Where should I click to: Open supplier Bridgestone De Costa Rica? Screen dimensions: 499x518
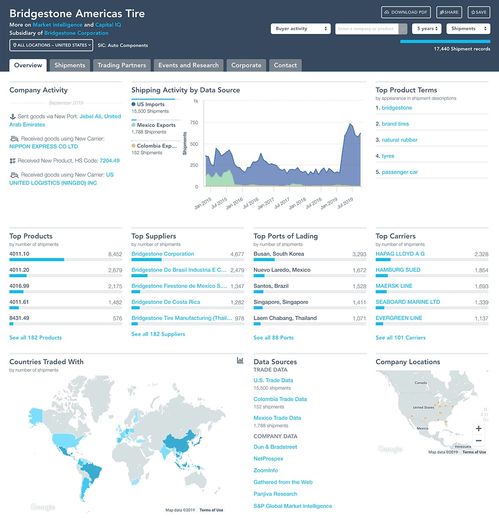166,302
